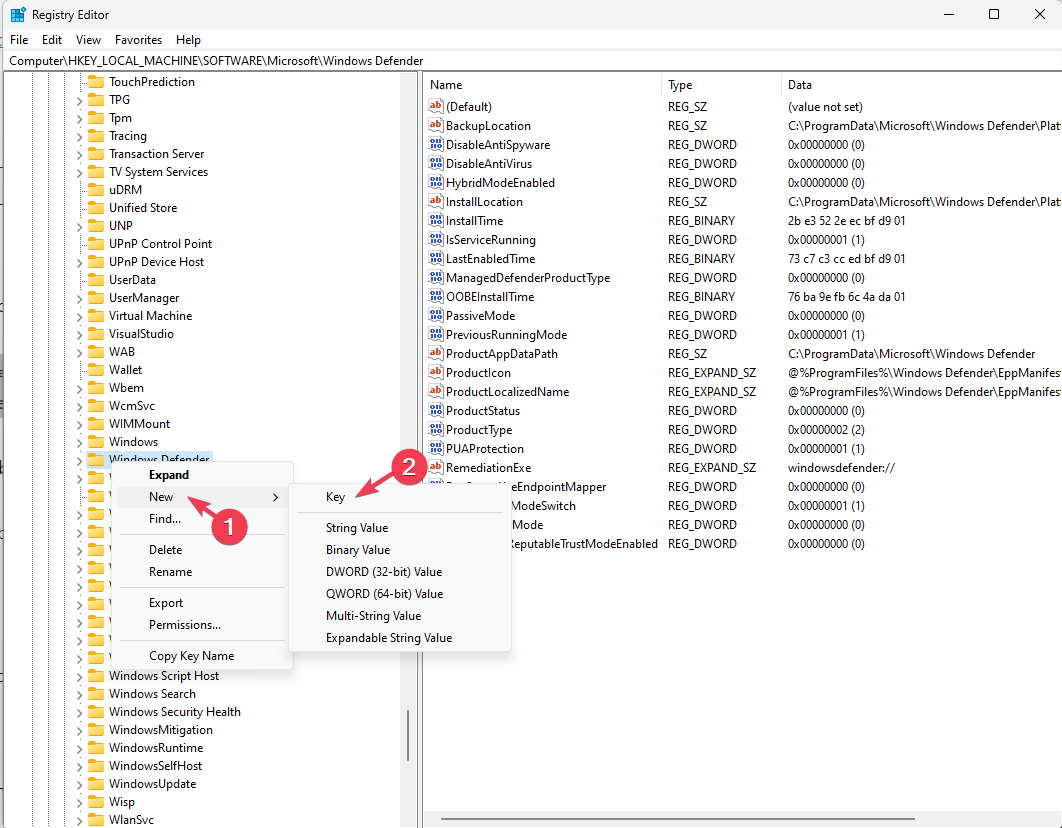
Task: Select Export from the context menu
Action: point(202,603)
